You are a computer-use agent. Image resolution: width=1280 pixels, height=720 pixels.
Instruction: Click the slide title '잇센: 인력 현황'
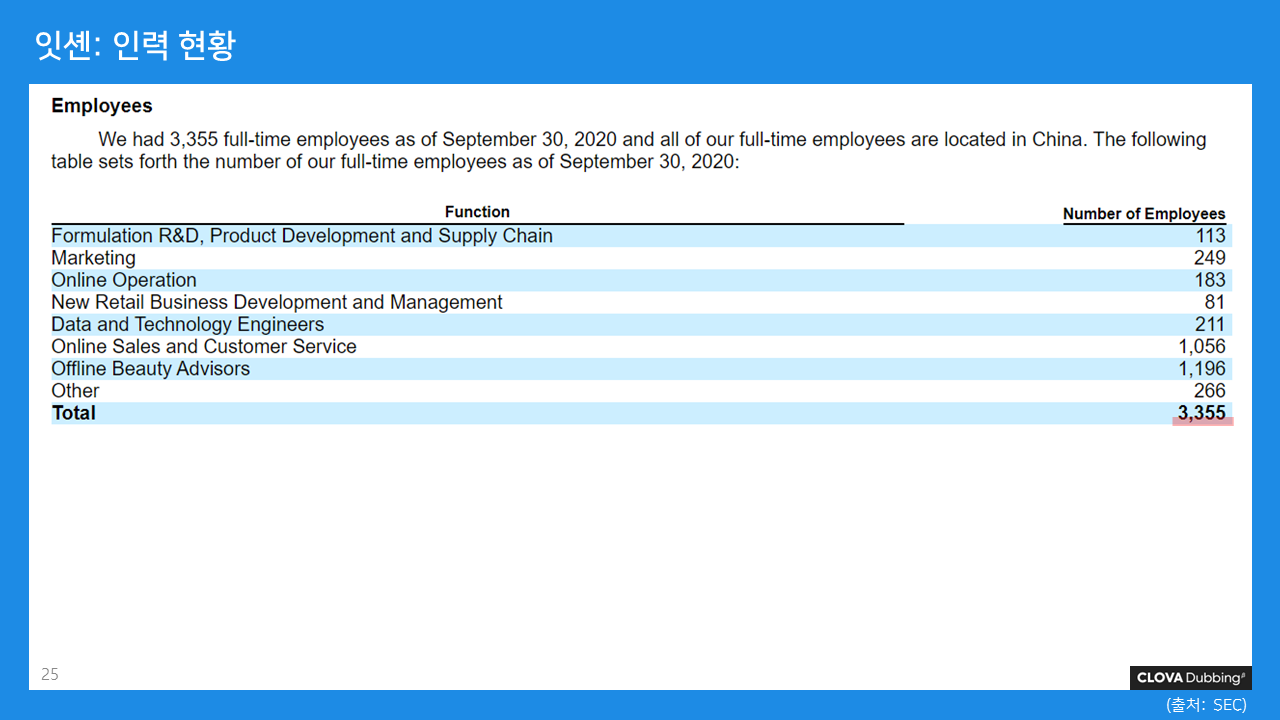135,45
